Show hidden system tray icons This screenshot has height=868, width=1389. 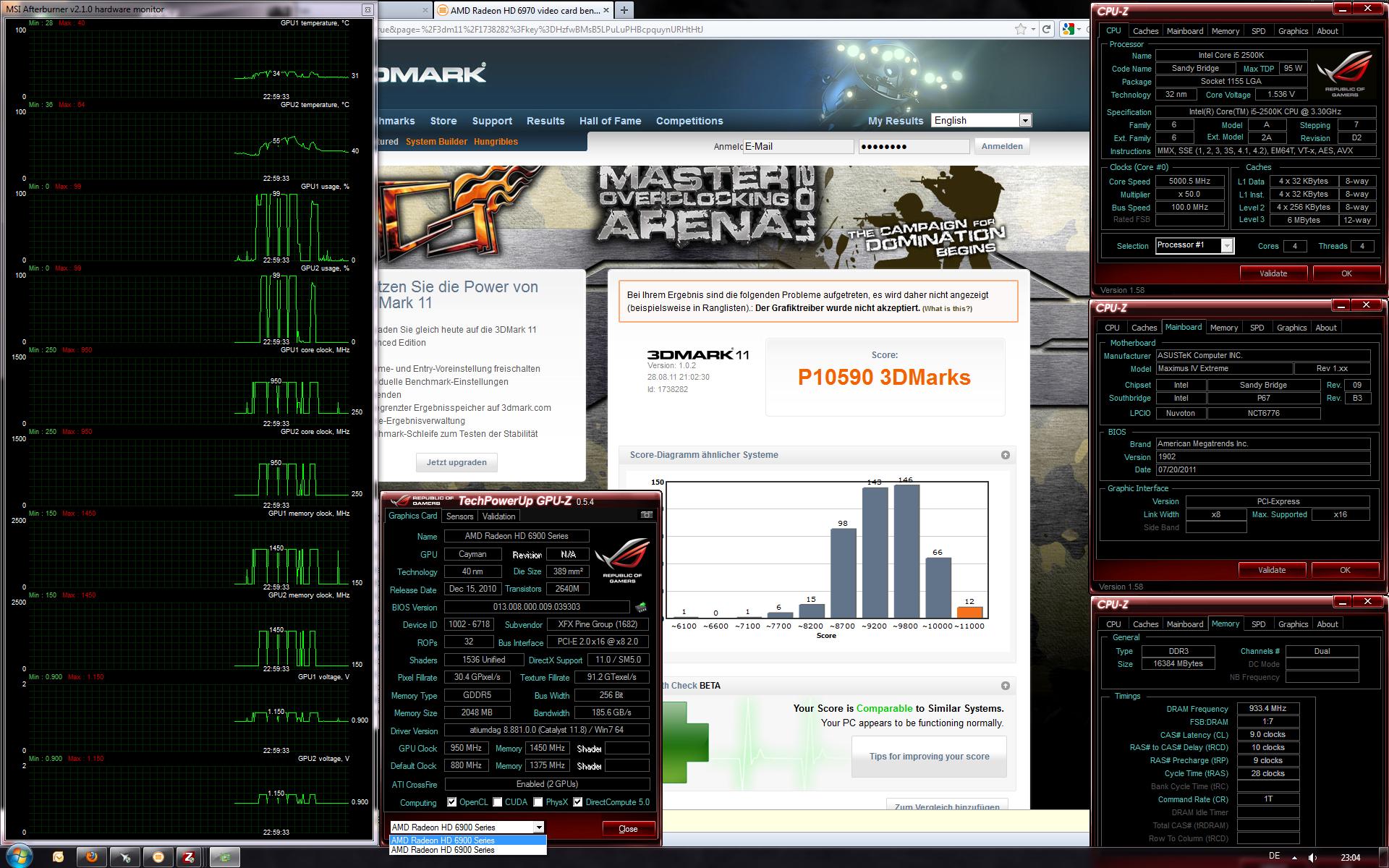[x=1296, y=857]
